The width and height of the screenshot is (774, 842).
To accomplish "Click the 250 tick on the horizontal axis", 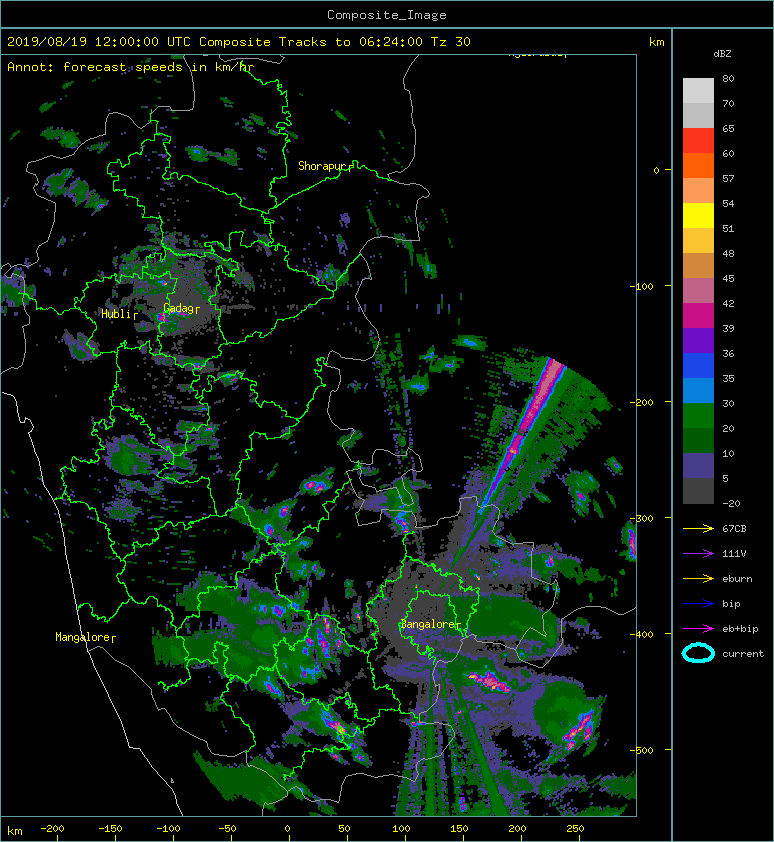I will coord(575,829).
